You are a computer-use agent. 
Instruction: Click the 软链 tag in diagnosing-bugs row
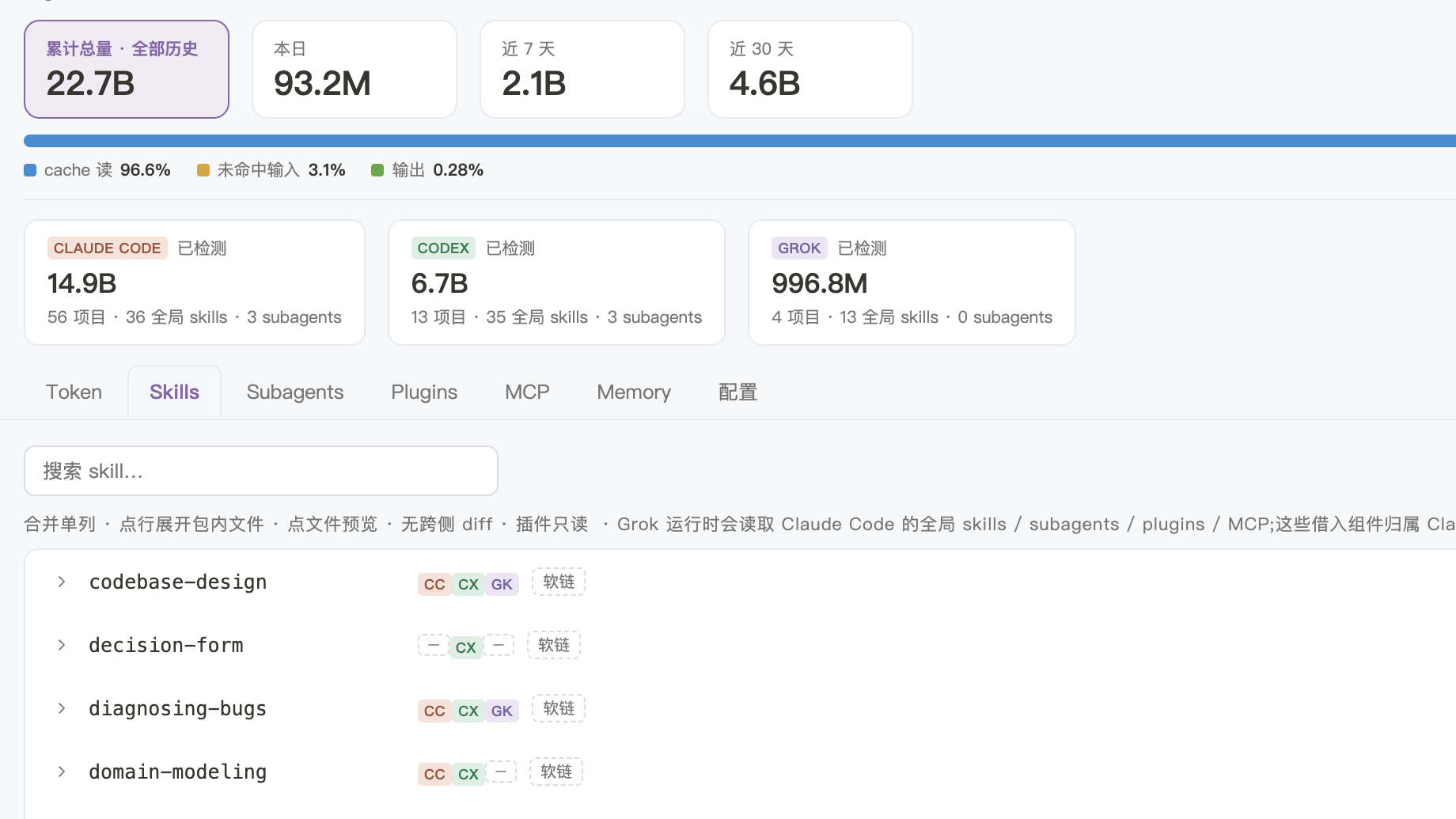click(x=559, y=708)
